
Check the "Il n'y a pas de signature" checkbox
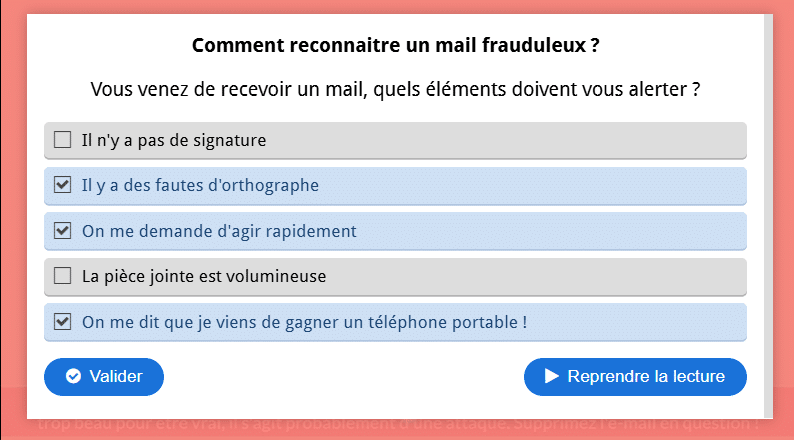[62, 140]
